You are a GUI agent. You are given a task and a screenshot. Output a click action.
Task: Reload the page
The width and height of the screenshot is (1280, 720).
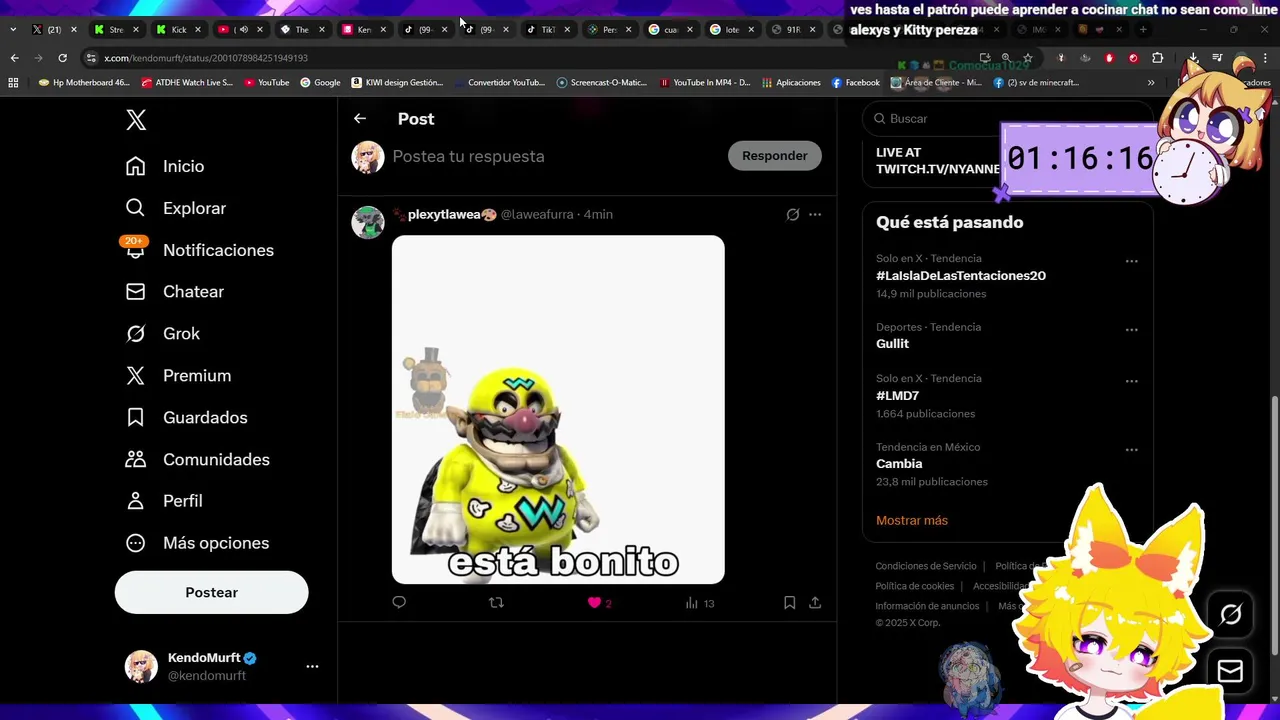point(62,58)
